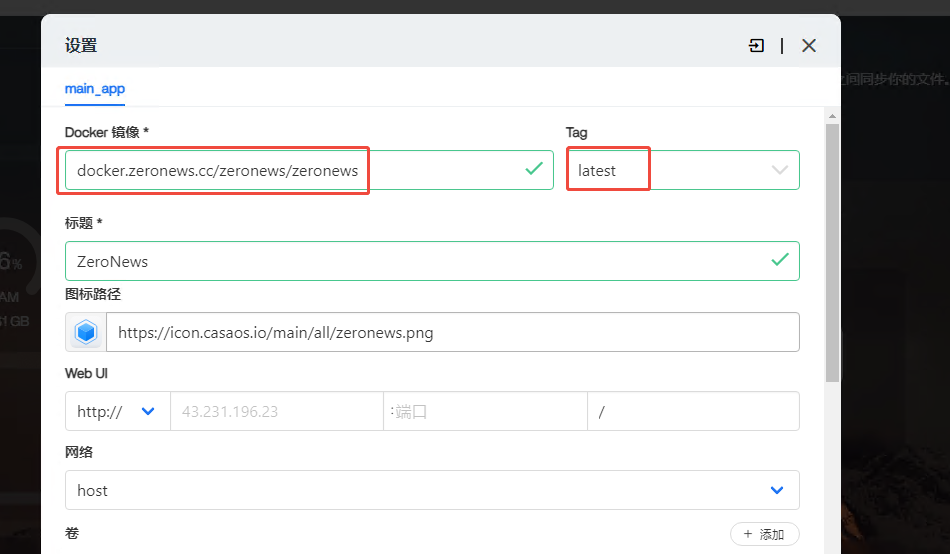This screenshot has width=950, height=554.
Task: Click the 添加 button for volumes
Action: tap(765, 534)
